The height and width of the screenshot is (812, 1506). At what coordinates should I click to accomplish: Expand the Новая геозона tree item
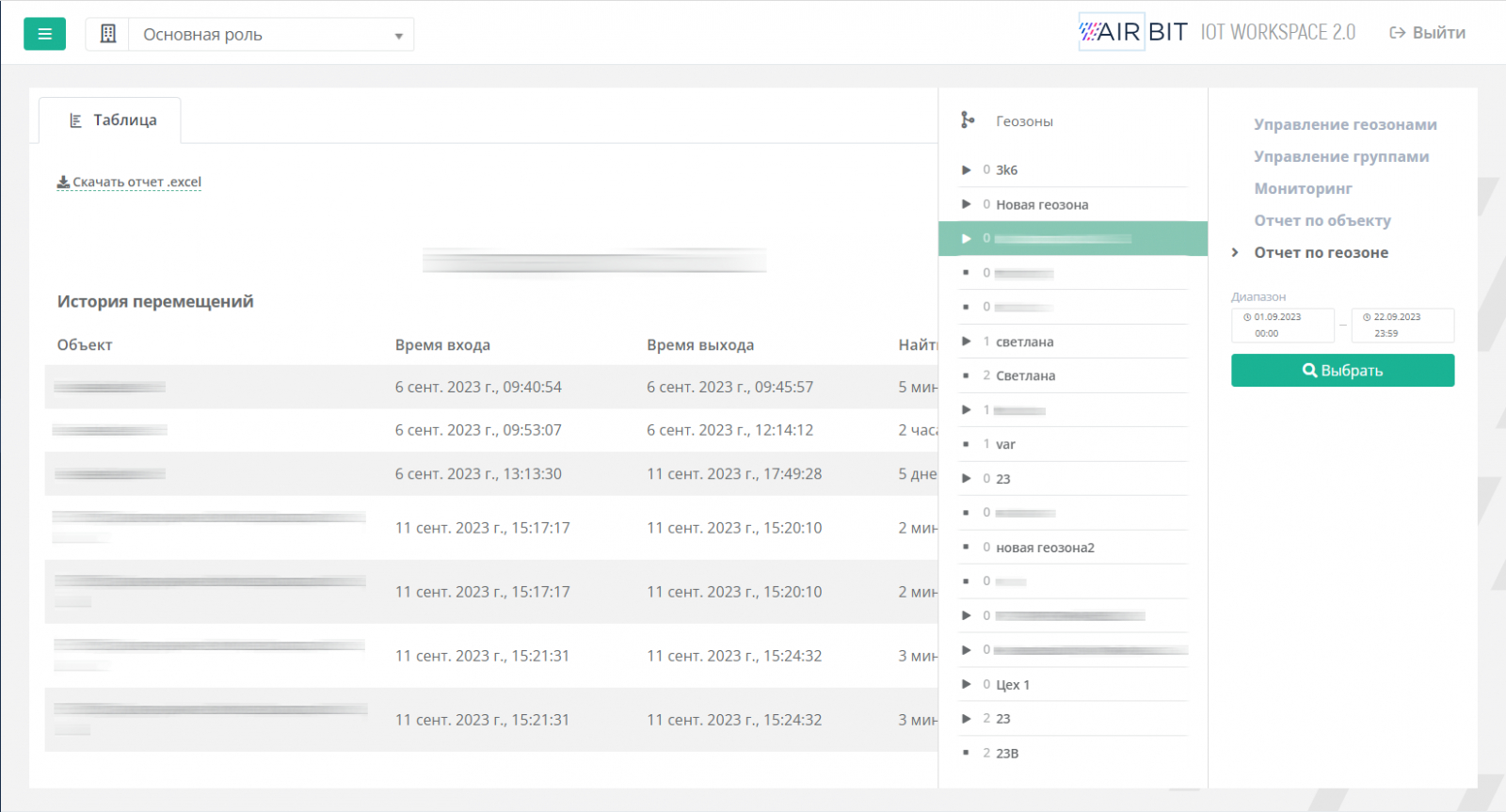pyautogui.click(x=966, y=204)
